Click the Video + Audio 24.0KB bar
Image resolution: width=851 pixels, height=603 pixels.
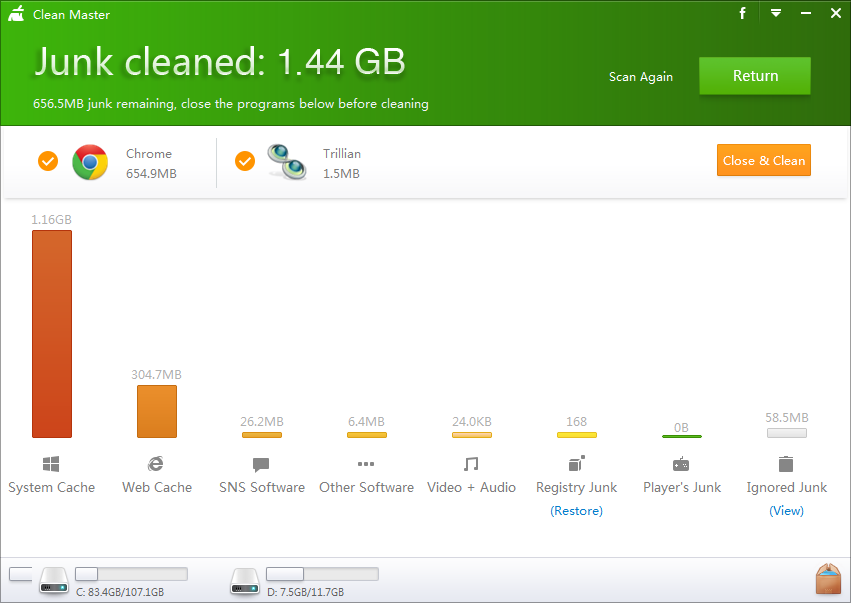click(472, 435)
